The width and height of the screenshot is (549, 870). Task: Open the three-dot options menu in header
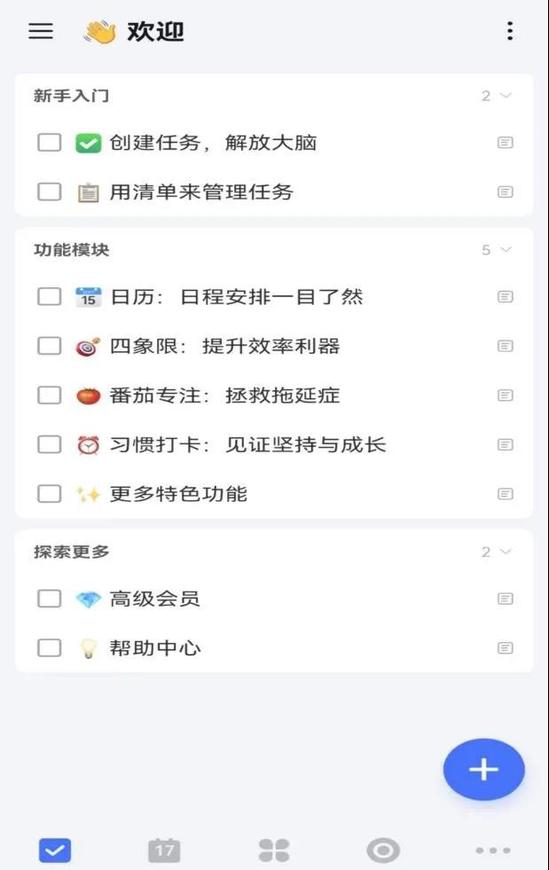coord(510,31)
